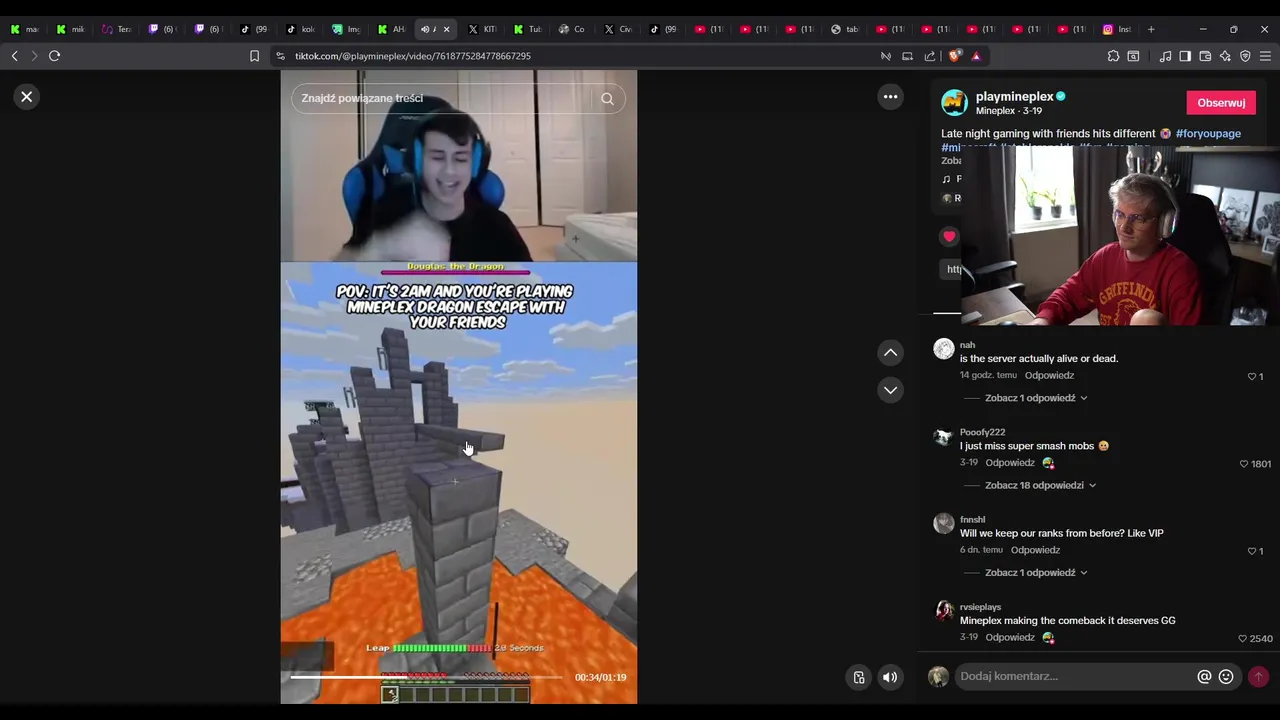Focus the 'Dodaj komentarz...' comment field

coord(1075,677)
